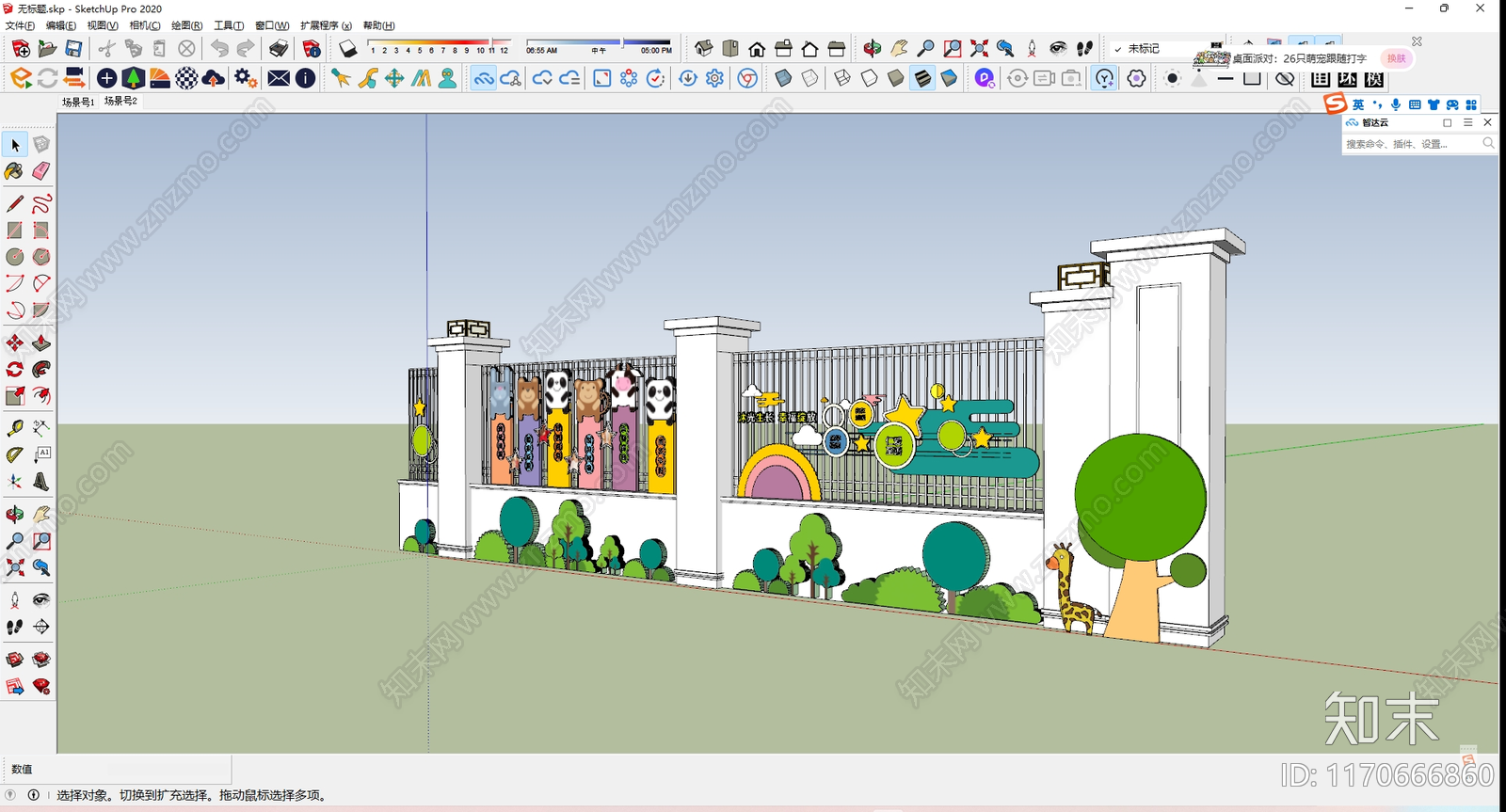Switch to Hidden Line style

pos(869,78)
